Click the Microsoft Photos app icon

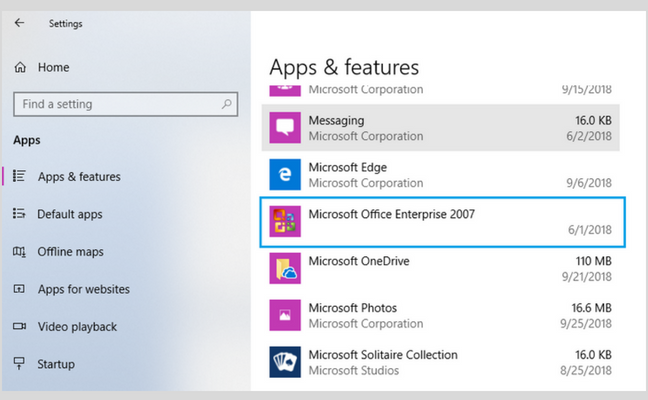285,315
